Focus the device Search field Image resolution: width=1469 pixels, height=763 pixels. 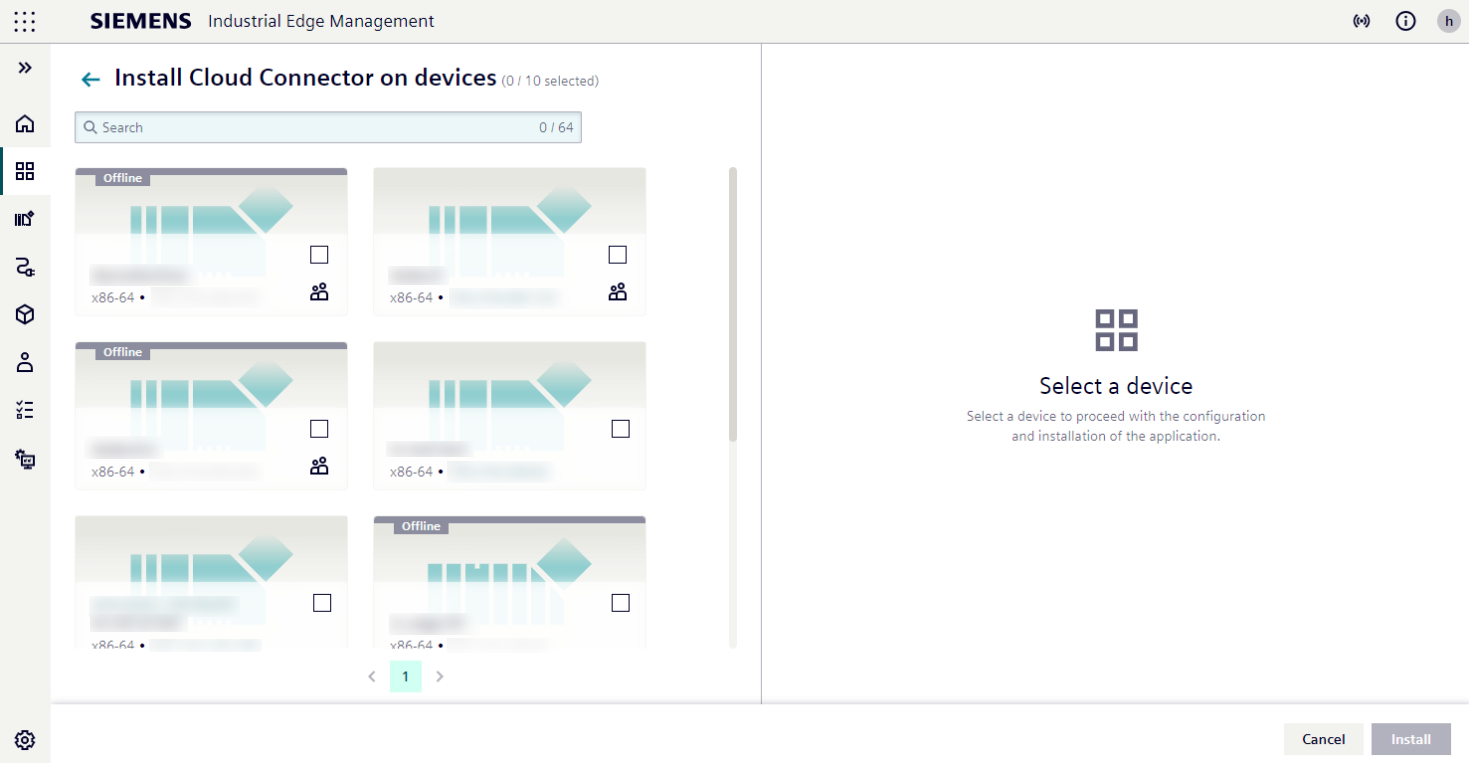point(328,127)
